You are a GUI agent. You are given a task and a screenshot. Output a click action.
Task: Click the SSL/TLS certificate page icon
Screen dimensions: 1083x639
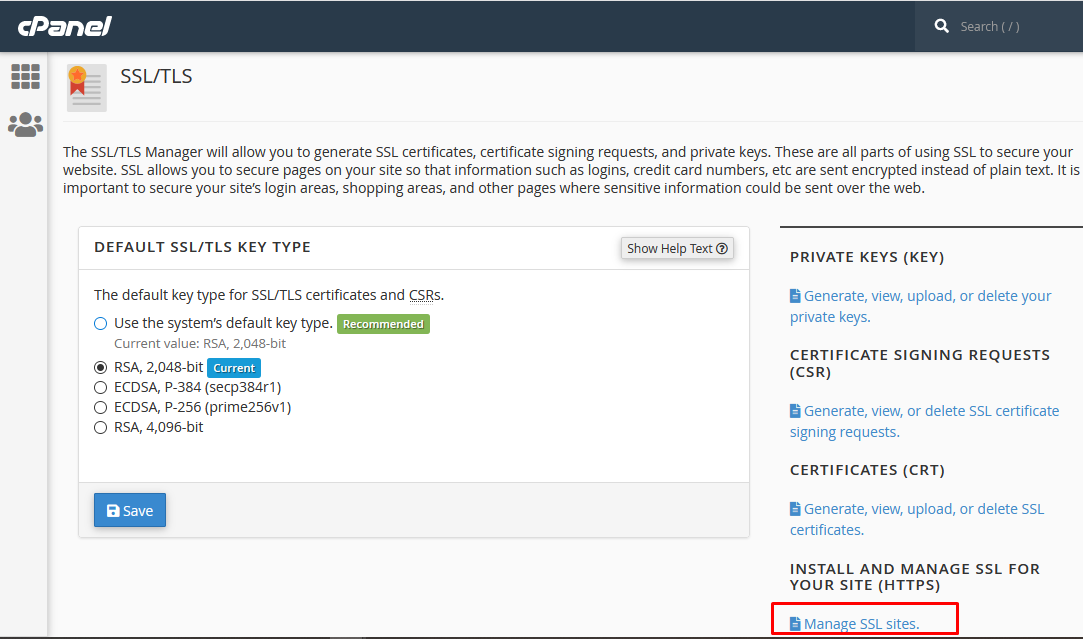(x=86, y=87)
